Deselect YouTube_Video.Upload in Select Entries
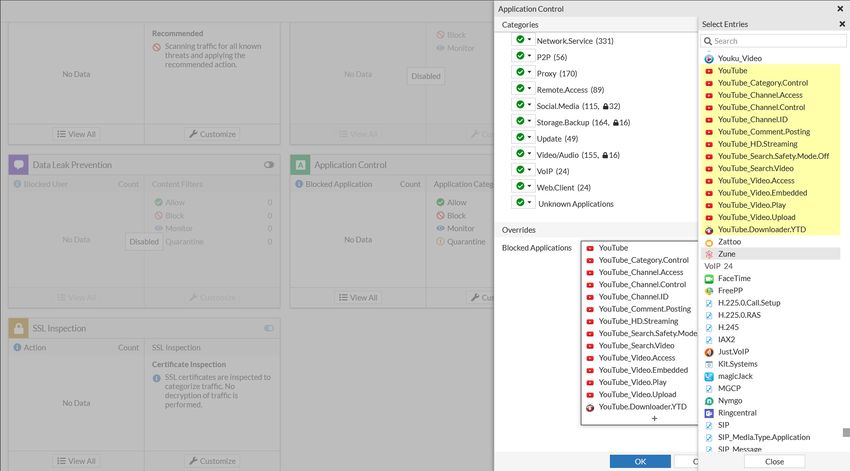 pos(770,217)
